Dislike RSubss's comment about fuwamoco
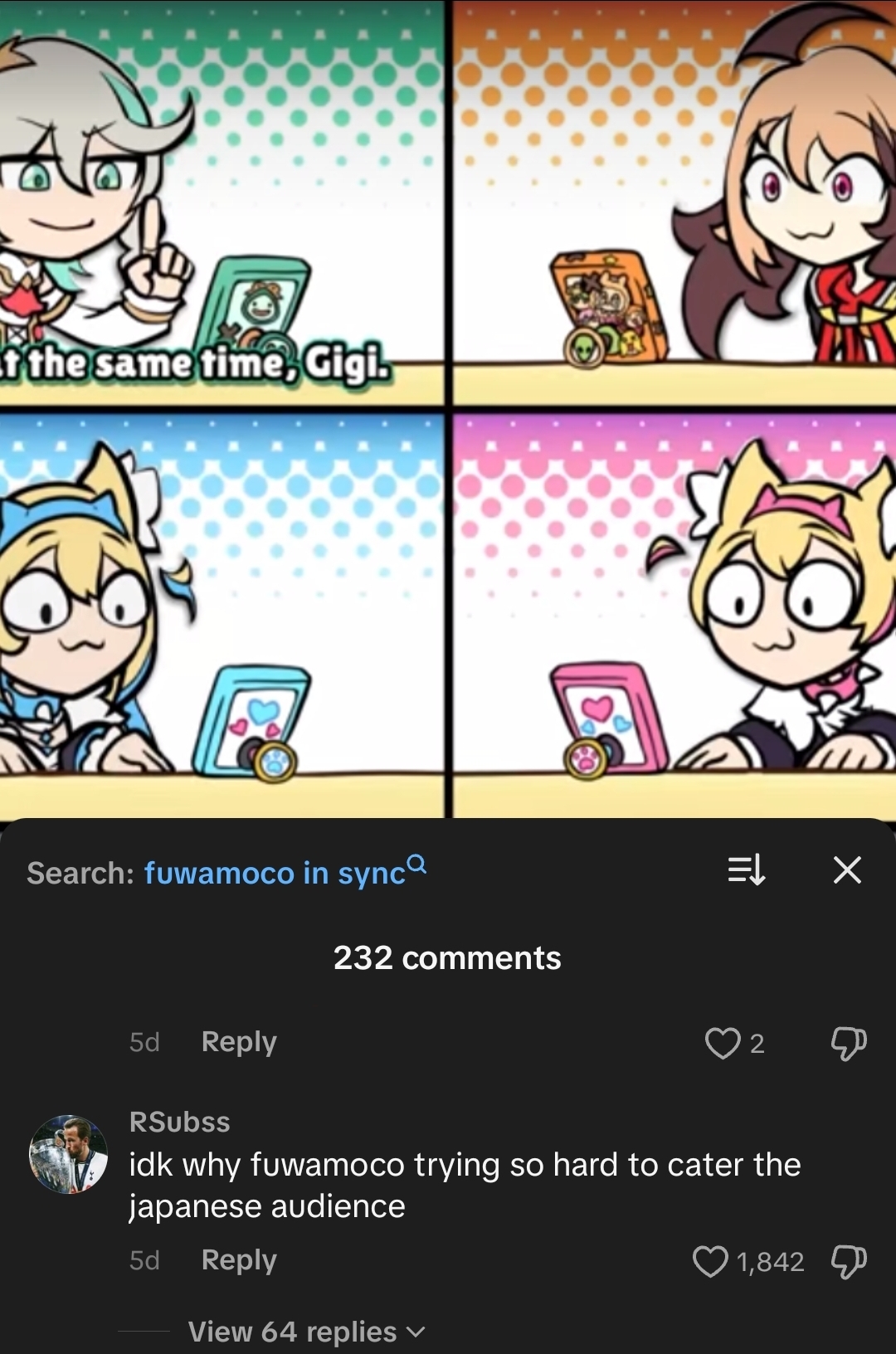 (849, 1262)
